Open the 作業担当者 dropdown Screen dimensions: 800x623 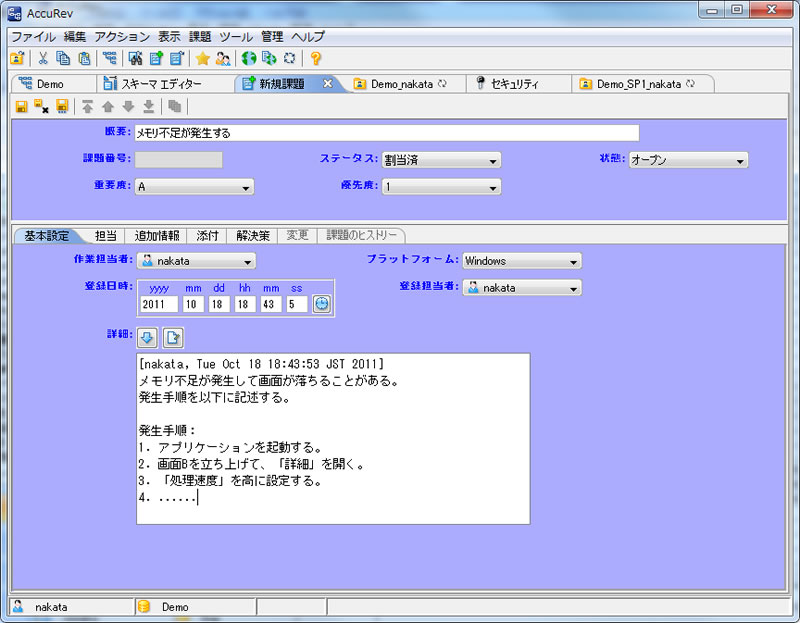point(196,261)
